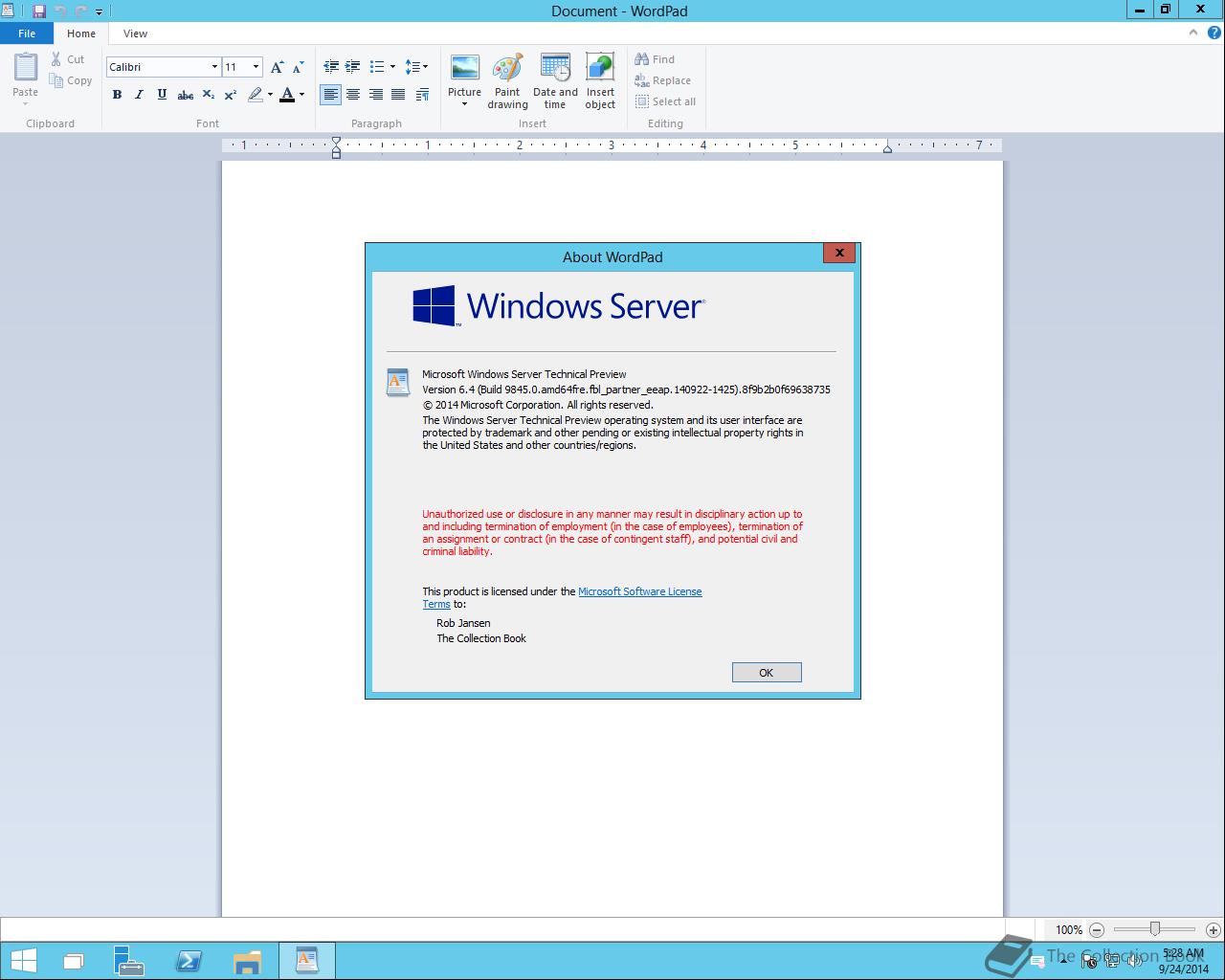The image size is (1225, 980).
Task: Expand the text highlight color arrow
Action: [x=270, y=95]
